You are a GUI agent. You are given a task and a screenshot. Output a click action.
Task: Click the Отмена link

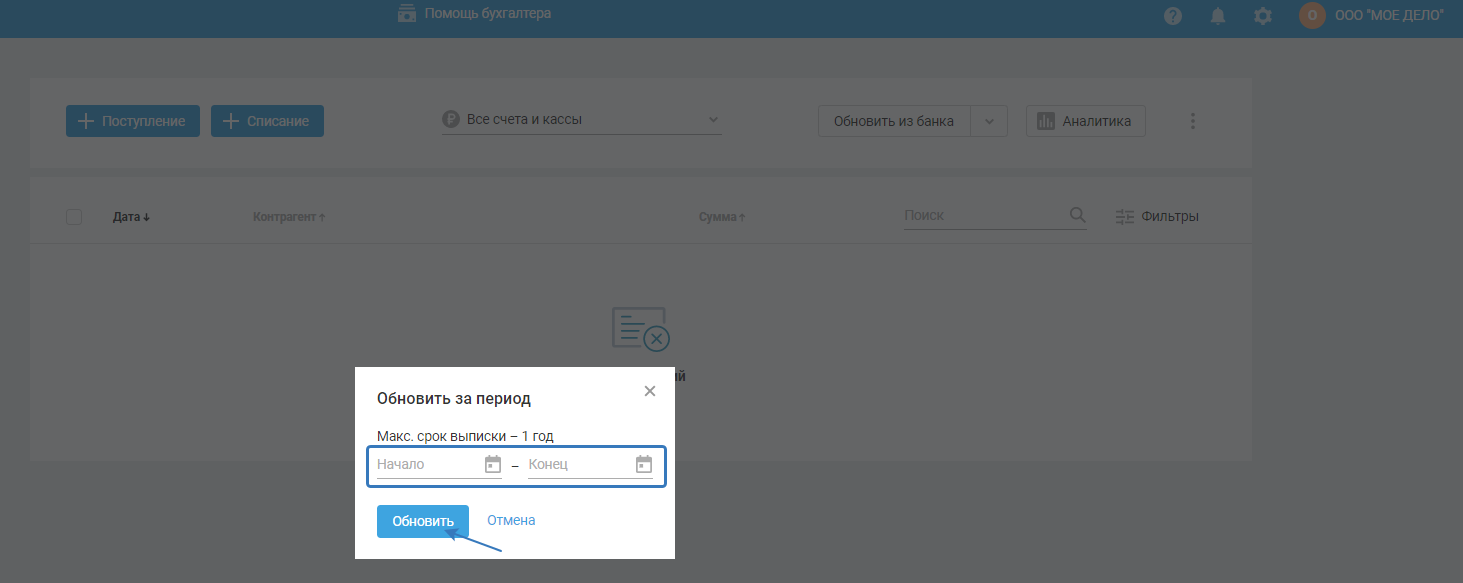[511, 520]
